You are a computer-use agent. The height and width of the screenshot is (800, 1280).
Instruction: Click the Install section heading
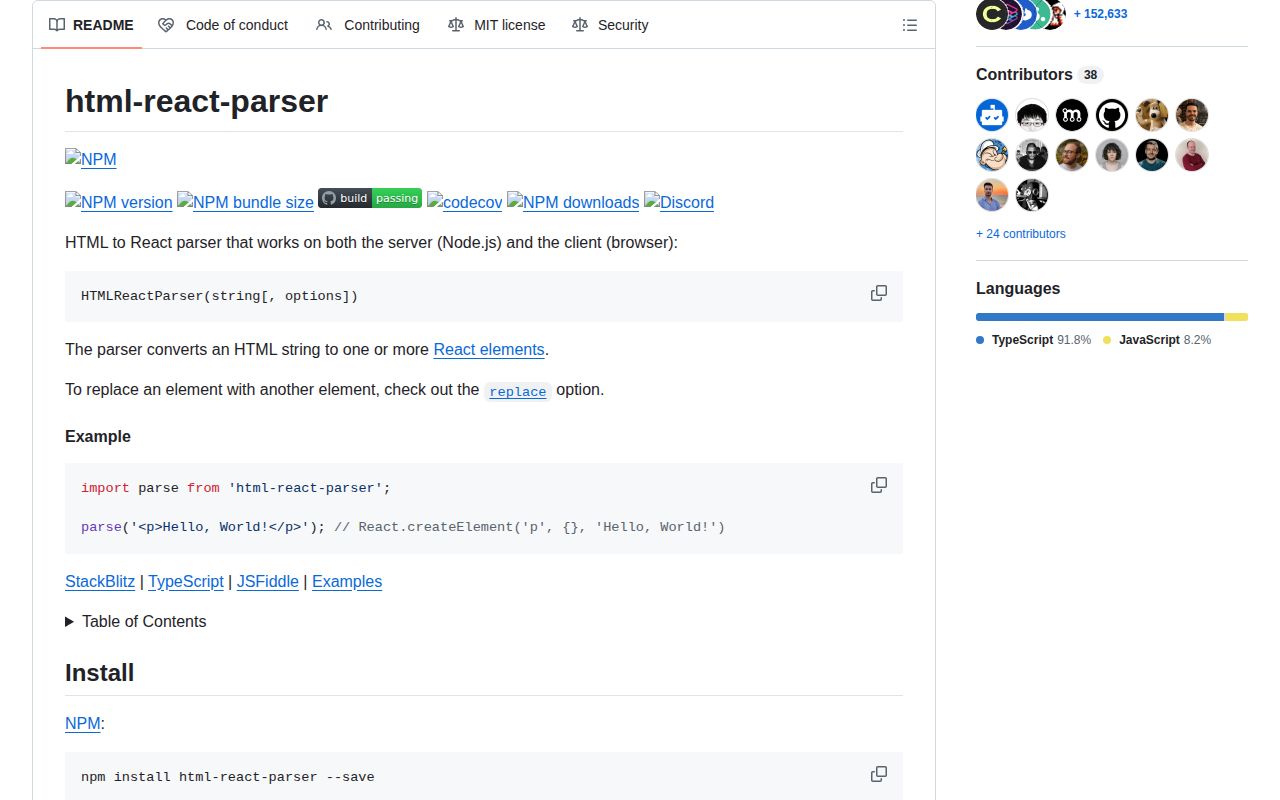[x=99, y=672]
